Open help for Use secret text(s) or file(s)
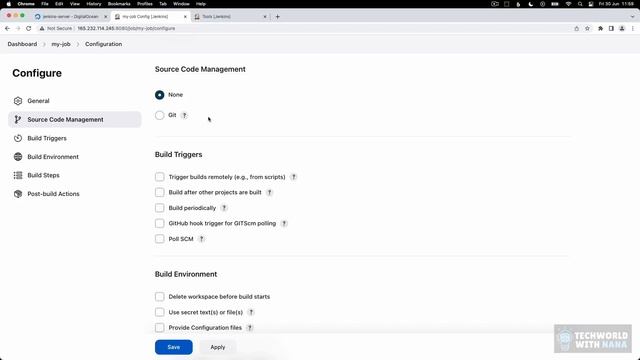The width and height of the screenshot is (640, 360). [251, 312]
